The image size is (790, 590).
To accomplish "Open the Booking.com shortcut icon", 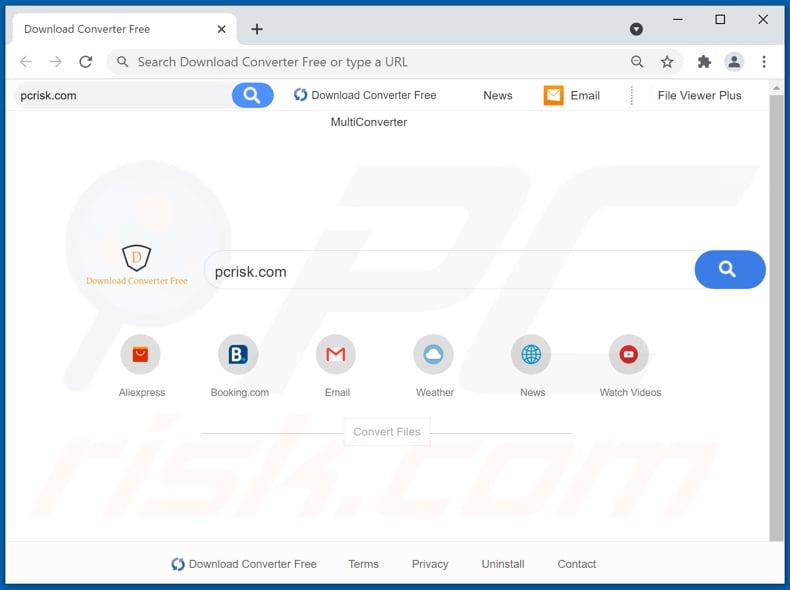I will (x=238, y=354).
